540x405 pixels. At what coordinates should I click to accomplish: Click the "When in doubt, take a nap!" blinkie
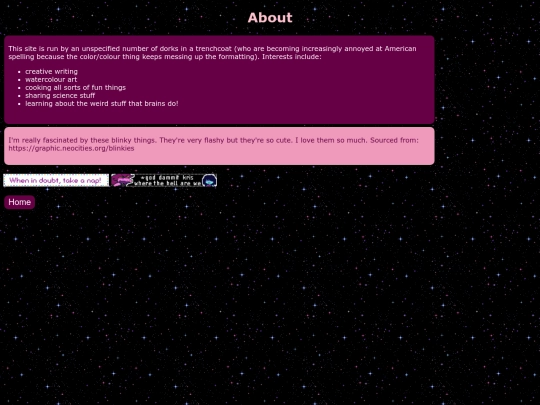(x=56, y=180)
